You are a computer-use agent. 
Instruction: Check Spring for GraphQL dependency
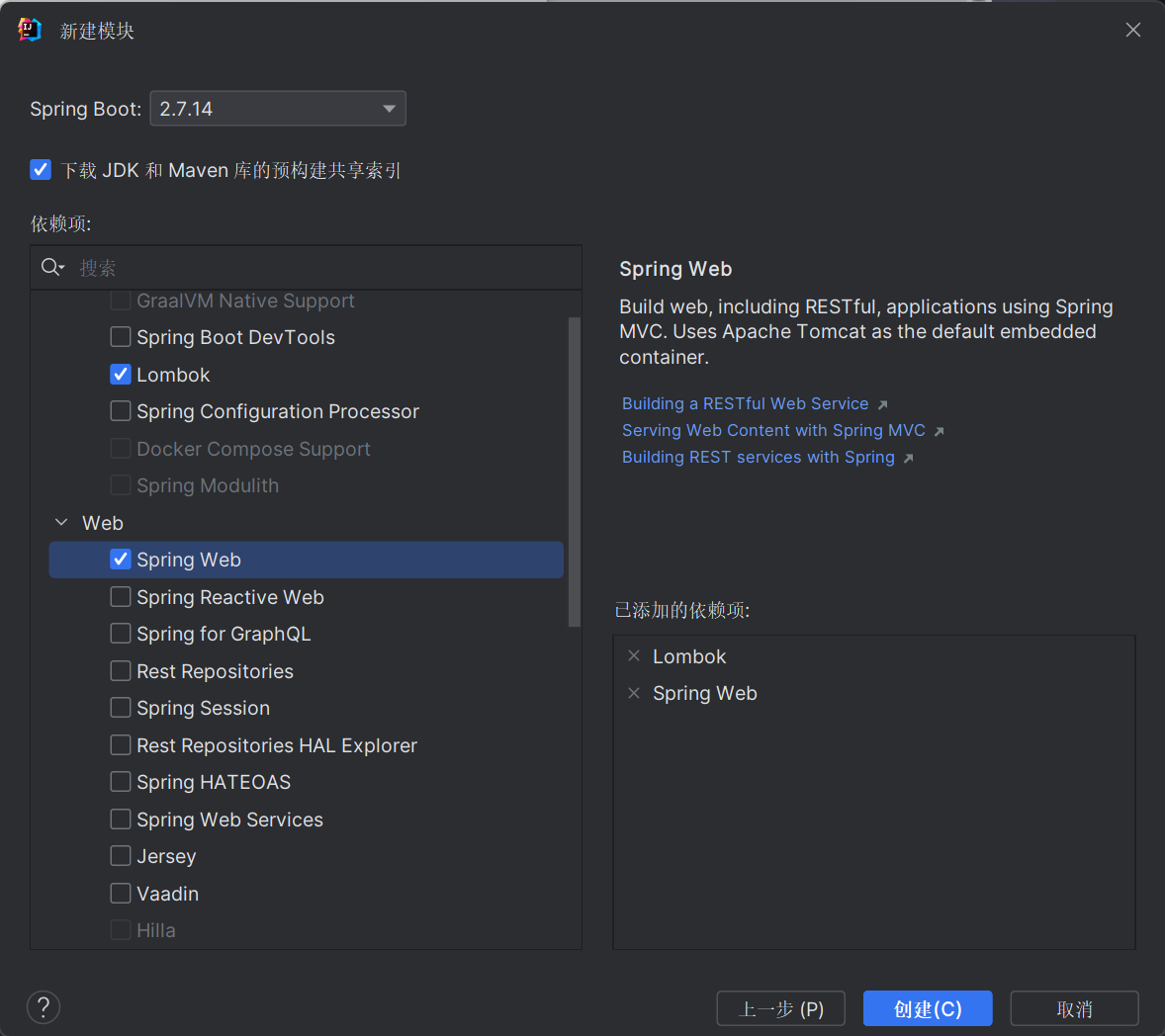pos(121,634)
